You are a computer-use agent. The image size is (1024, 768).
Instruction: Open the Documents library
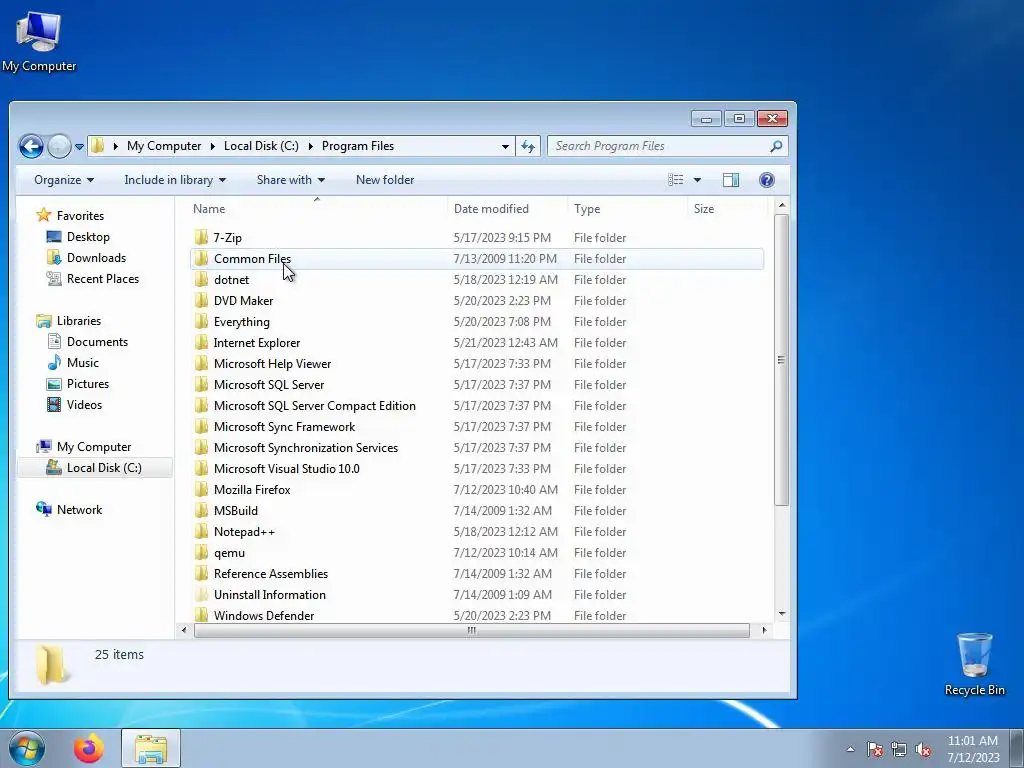click(x=97, y=342)
